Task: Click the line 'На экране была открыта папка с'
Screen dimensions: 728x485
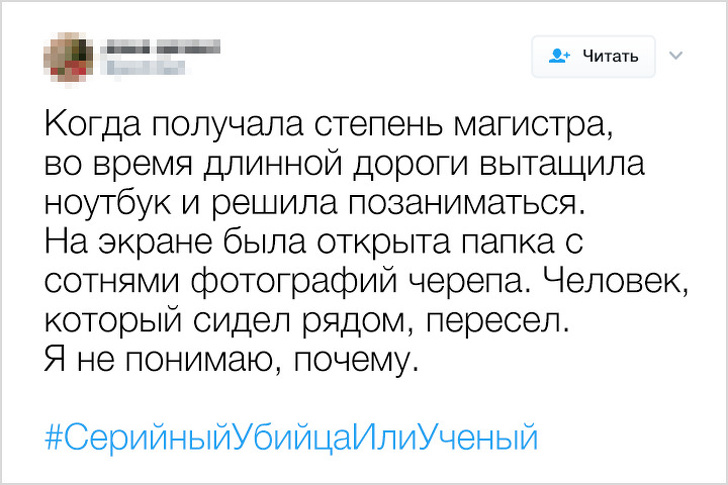Action: point(312,240)
